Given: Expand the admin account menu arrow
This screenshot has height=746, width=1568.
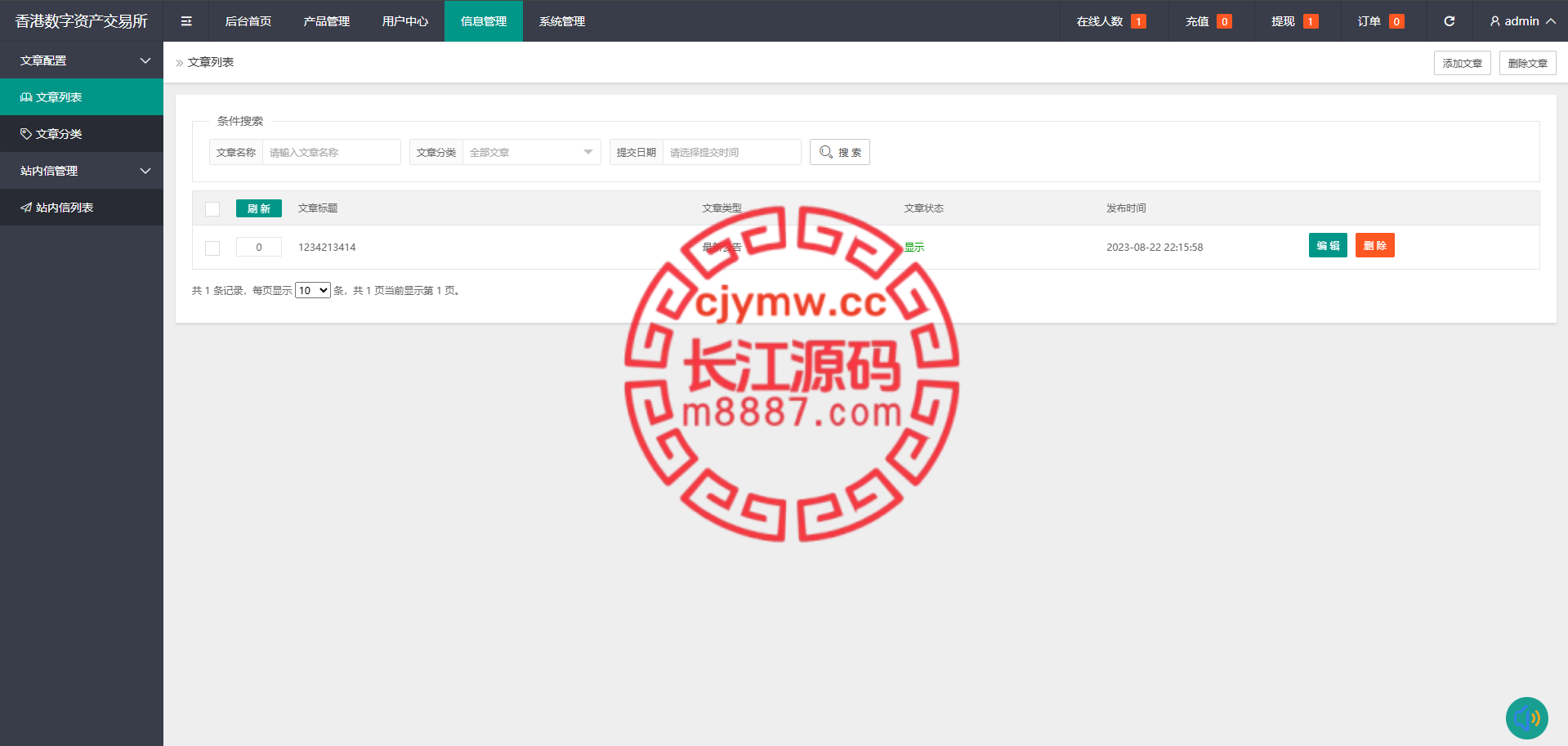Looking at the screenshot, I should pyautogui.click(x=1550, y=21).
